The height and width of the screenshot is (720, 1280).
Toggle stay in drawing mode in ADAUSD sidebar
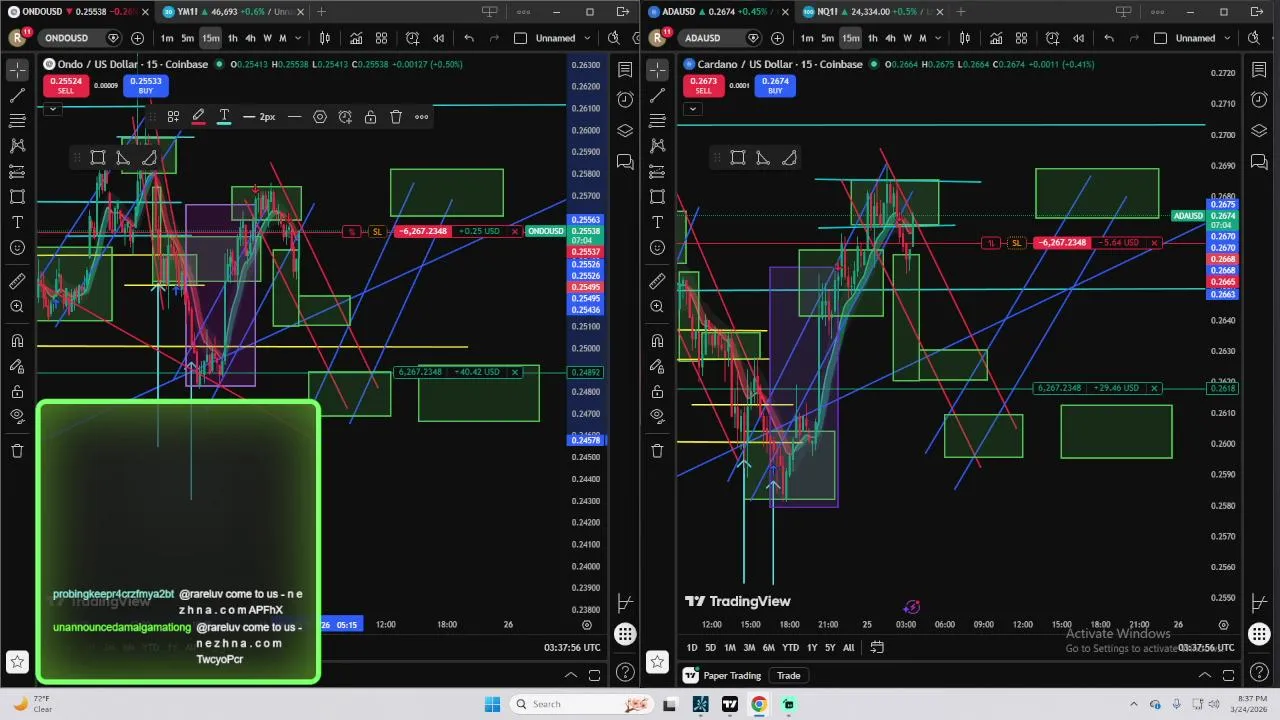click(x=657, y=366)
